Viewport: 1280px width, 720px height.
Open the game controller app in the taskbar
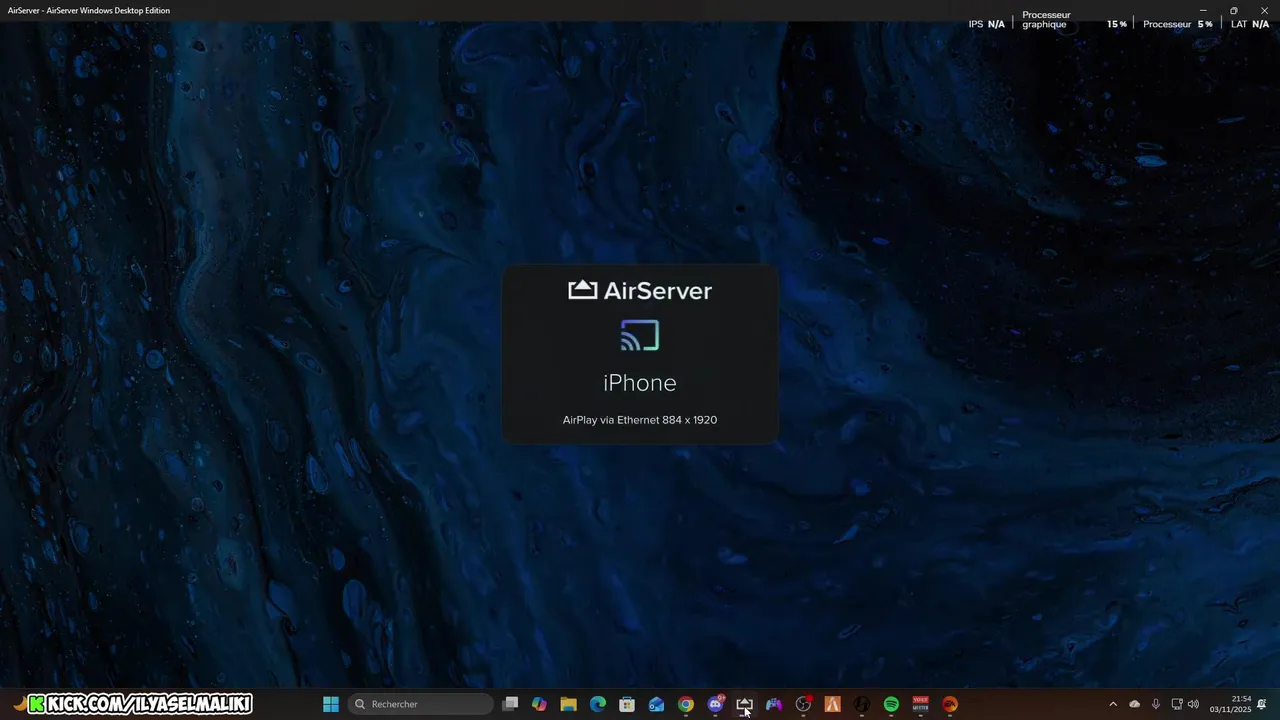(x=774, y=704)
